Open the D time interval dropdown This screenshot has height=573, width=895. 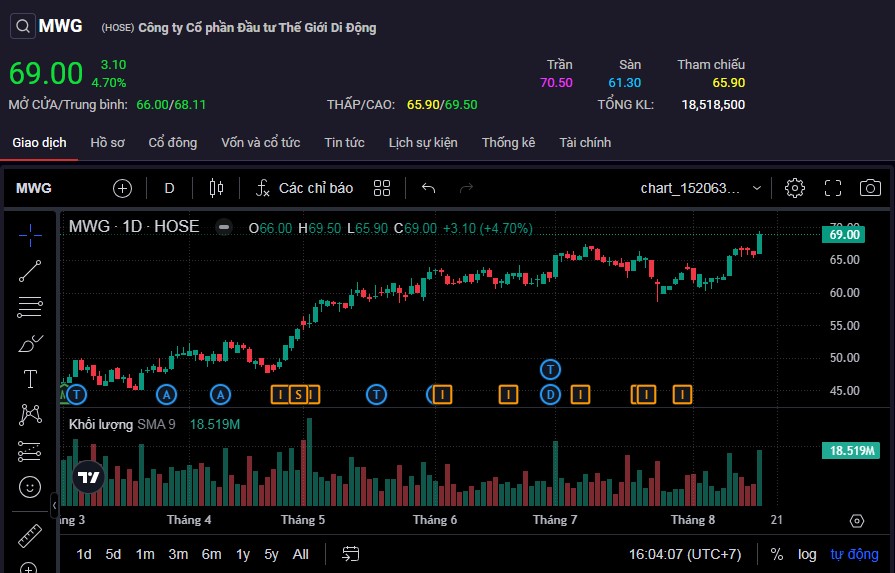[169, 188]
